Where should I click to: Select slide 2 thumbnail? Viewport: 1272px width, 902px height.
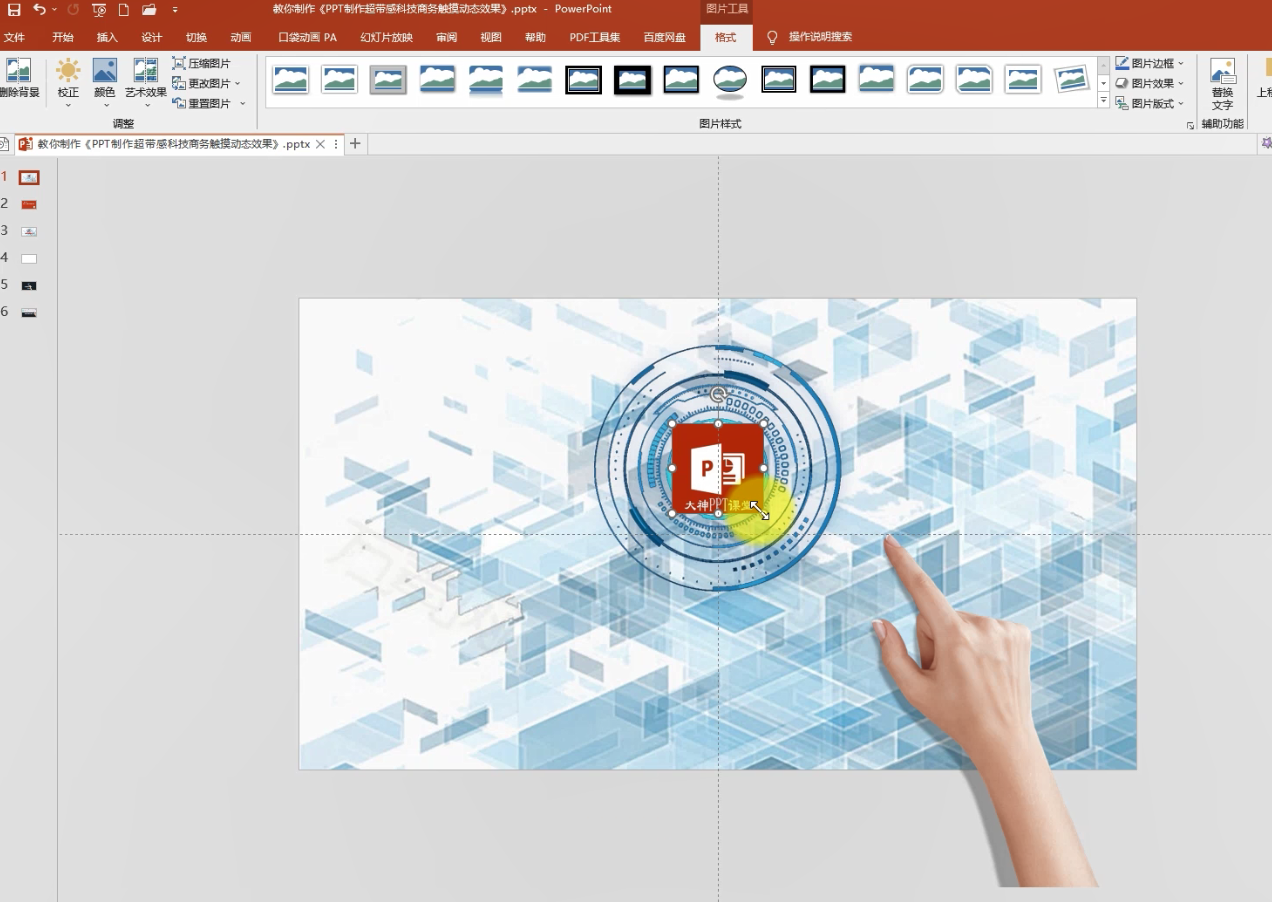(x=29, y=204)
